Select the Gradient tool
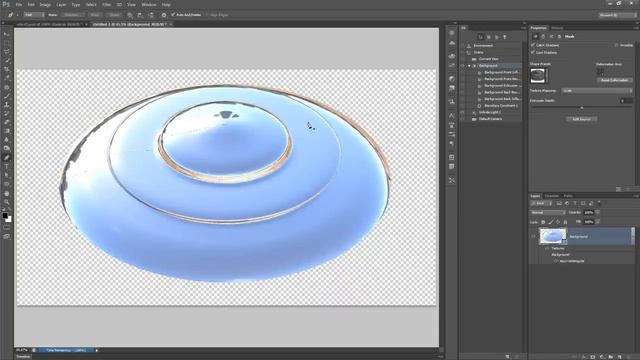Viewport: 640px width, 360px height. point(7,131)
